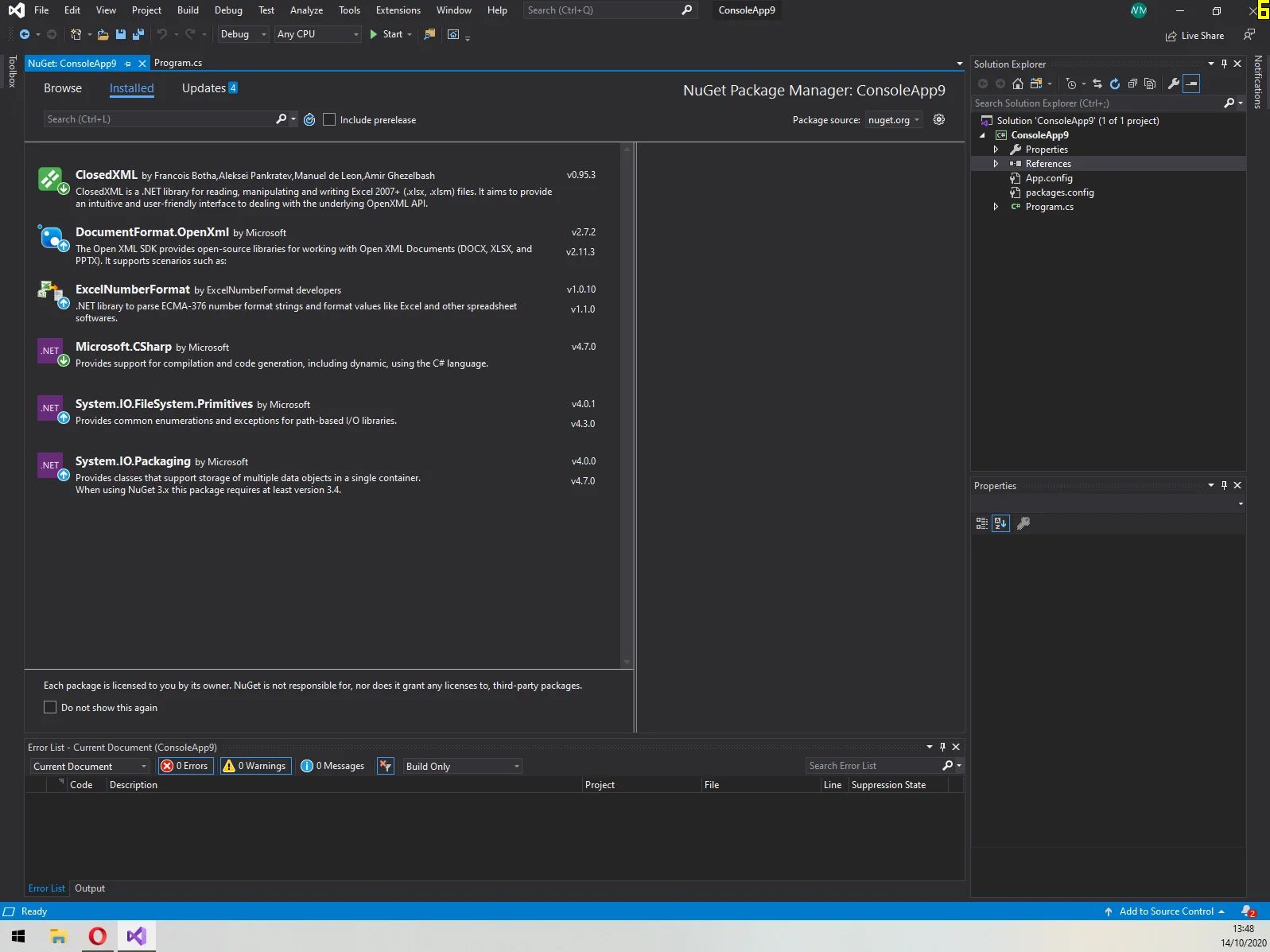Open the nuget.org package source dropdown
Screen dimensions: 1270x952
point(894,120)
